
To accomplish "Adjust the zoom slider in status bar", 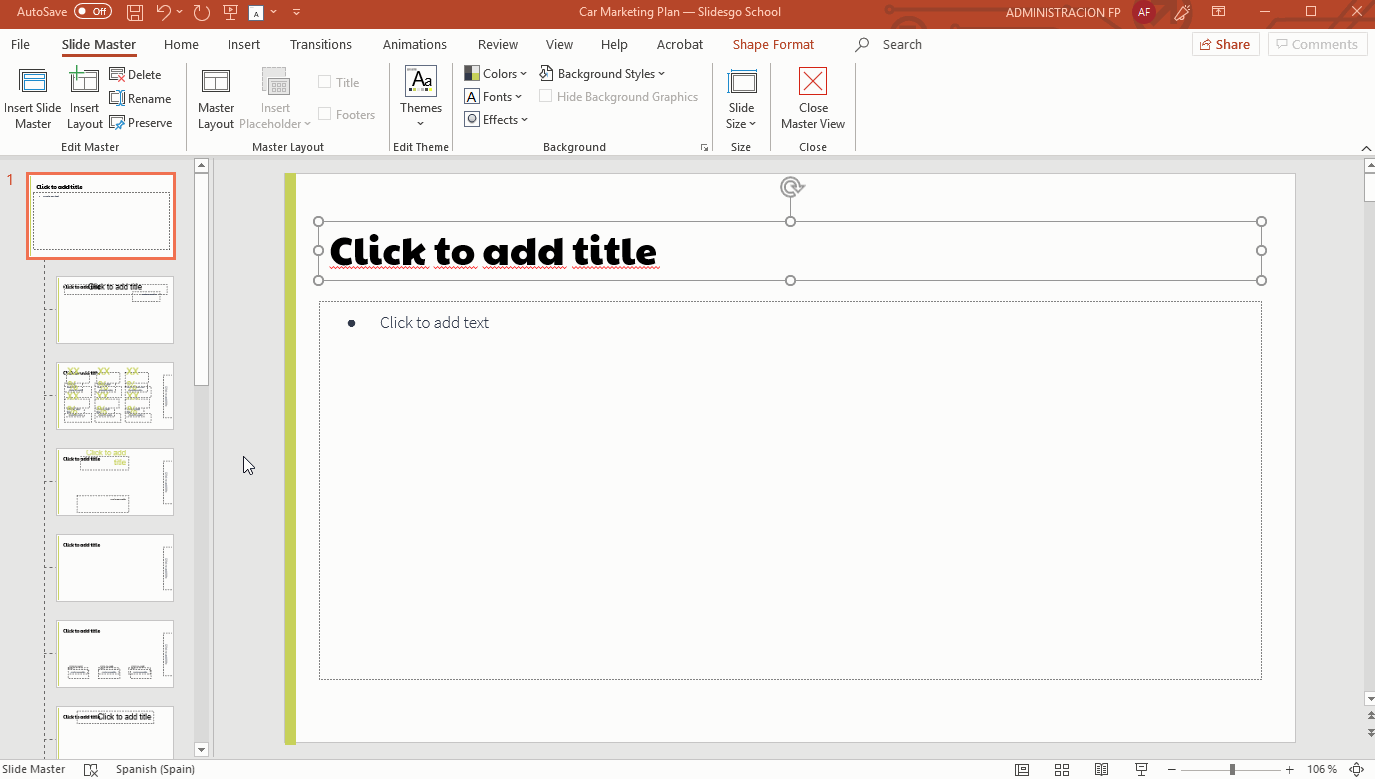I will coord(1232,770).
